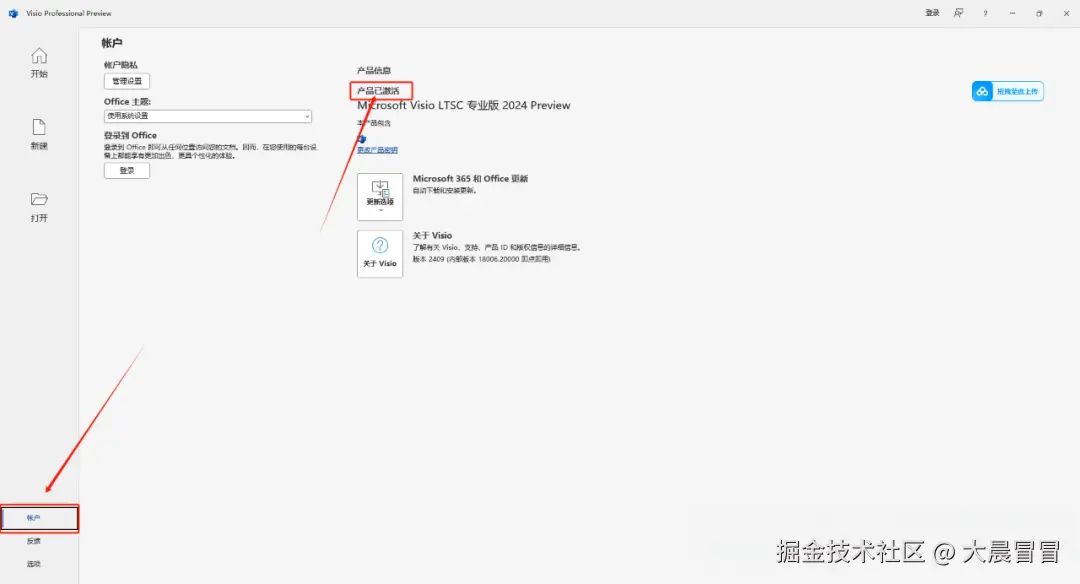
Task: Open the 打开 file browsing page
Action: tap(39, 207)
